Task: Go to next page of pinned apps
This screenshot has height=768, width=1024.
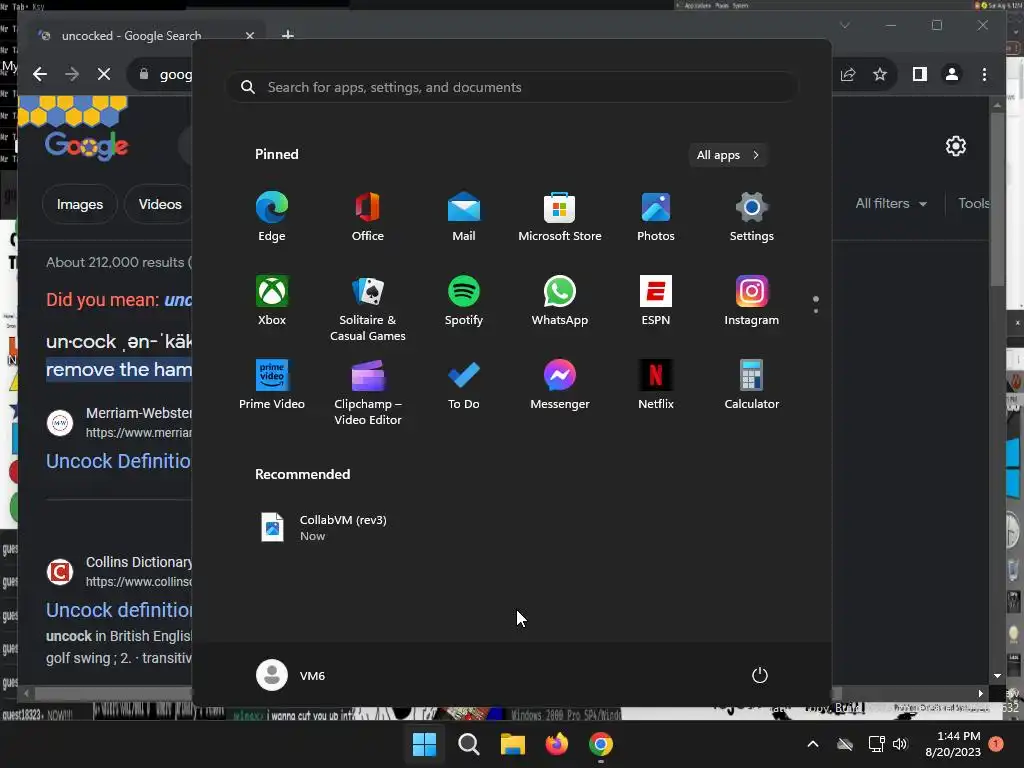Action: click(x=816, y=311)
